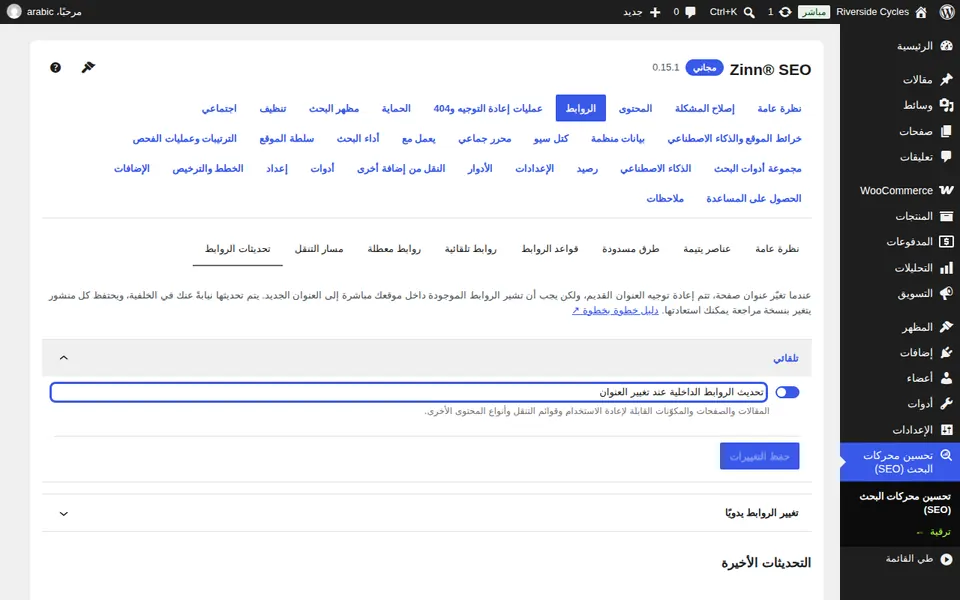Open the الحصول على المساعدة tab
Image resolution: width=960 pixels, height=600 pixels.
pyautogui.click(x=754, y=198)
